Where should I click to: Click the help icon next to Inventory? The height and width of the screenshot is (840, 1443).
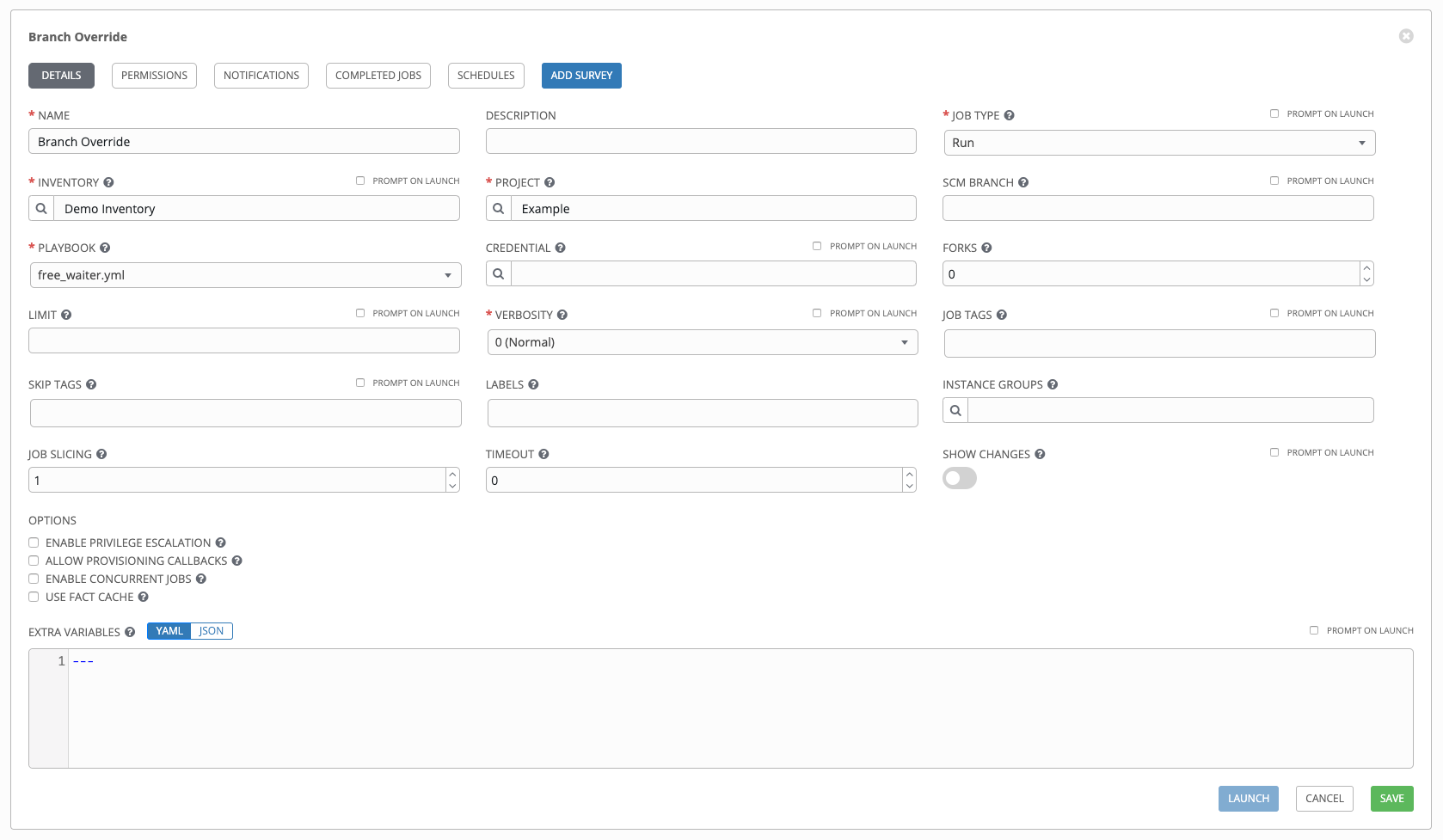tap(109, 182)
